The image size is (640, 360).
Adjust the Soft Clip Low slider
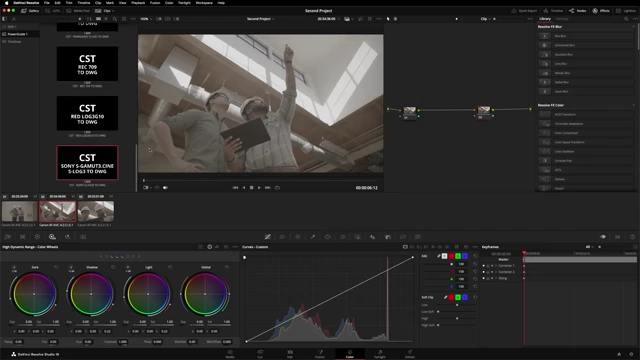[x=456, y=305]
